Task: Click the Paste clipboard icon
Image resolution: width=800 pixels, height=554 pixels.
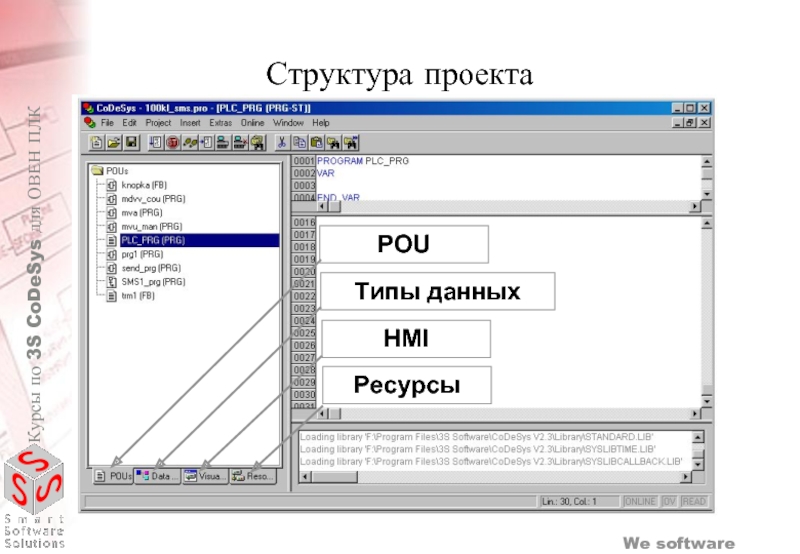Action: tap(316, 143)
